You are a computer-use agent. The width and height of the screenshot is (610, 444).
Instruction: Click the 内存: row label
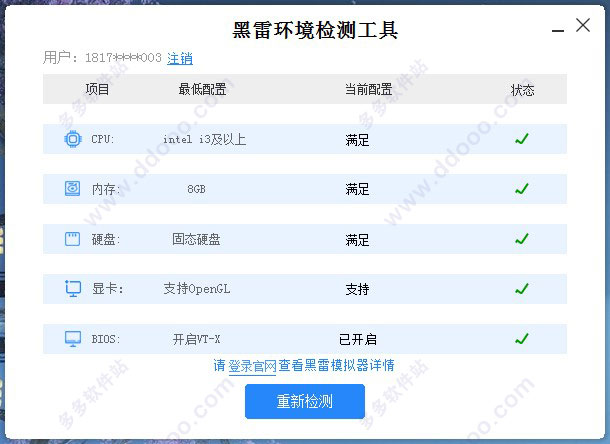[106, 190]
